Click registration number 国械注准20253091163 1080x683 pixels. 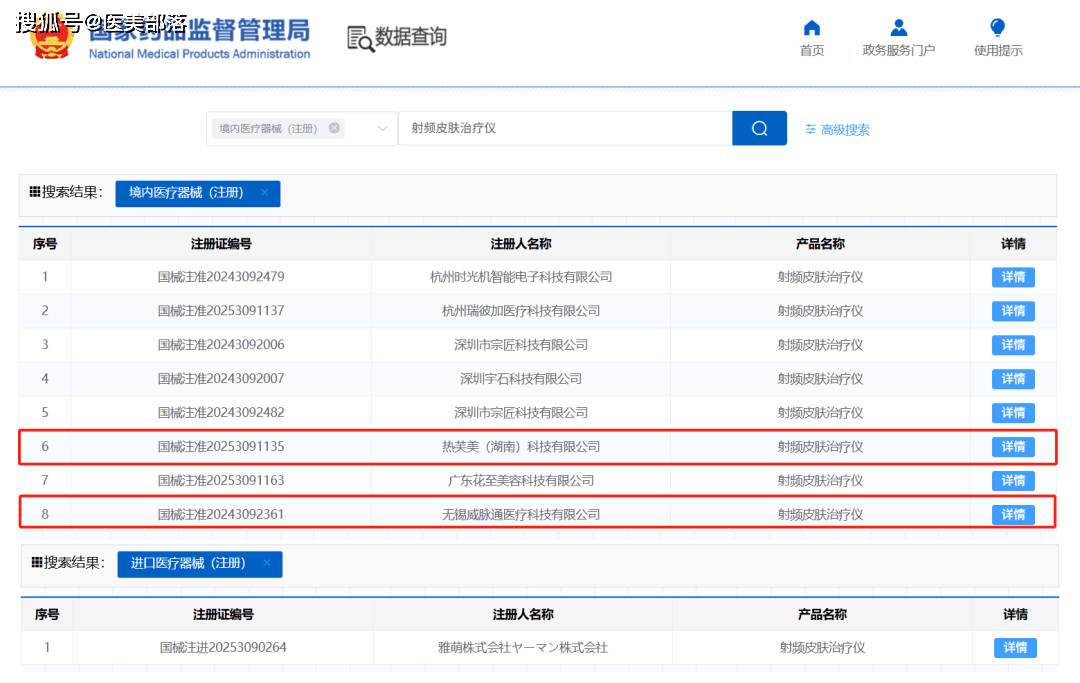(x=221, y=480)
